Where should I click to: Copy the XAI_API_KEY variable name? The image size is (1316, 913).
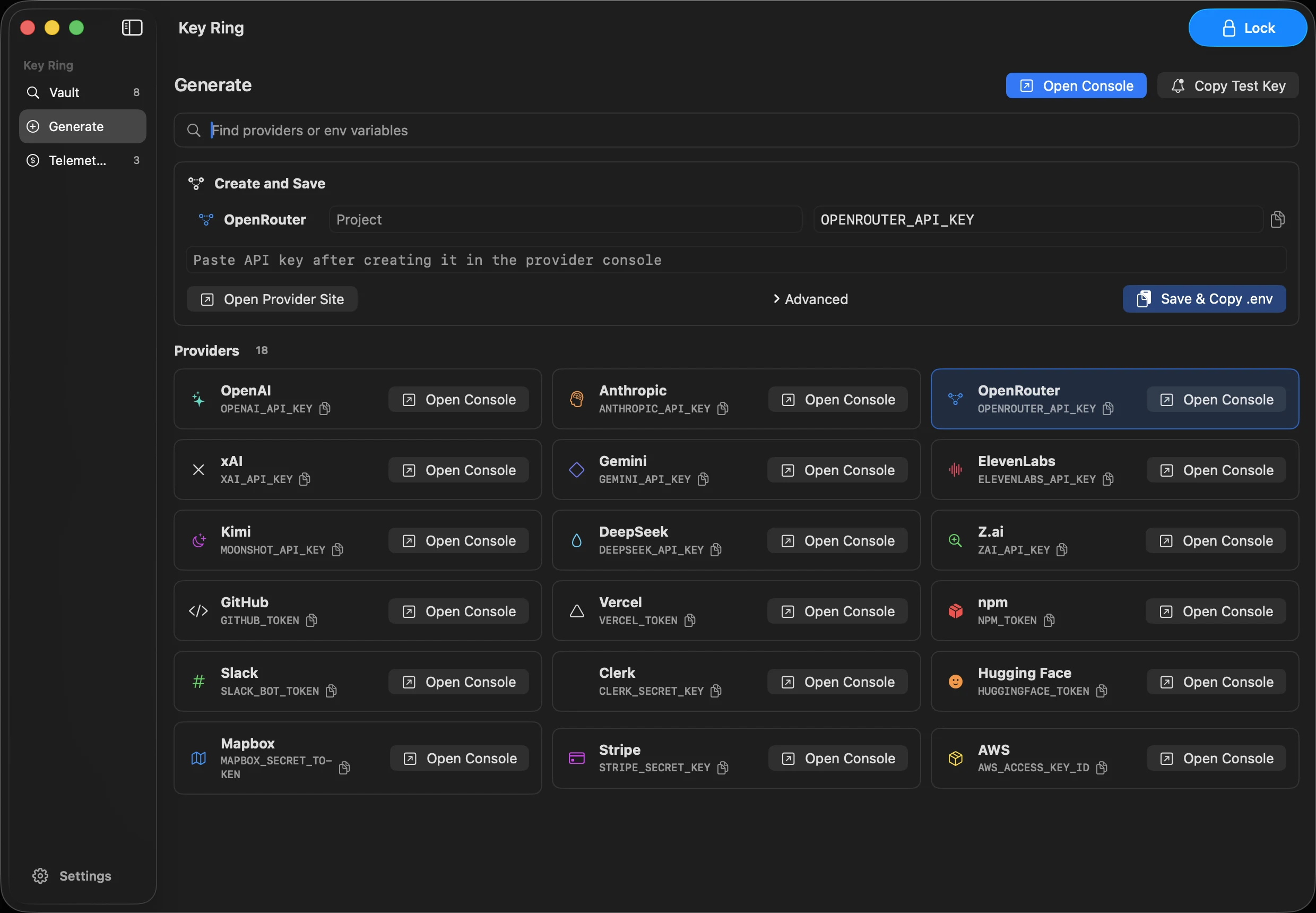305,479
